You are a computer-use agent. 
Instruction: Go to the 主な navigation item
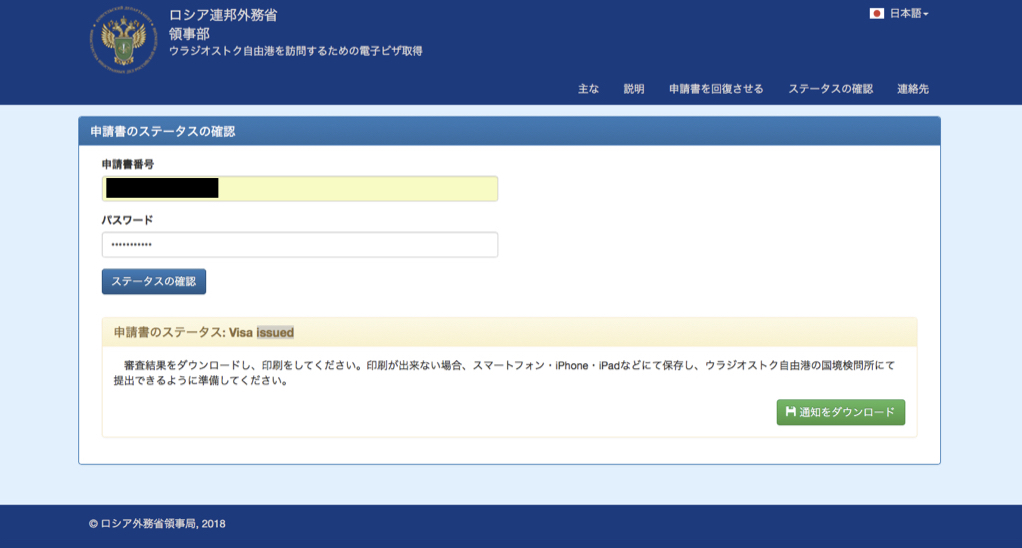click(588, 89)
